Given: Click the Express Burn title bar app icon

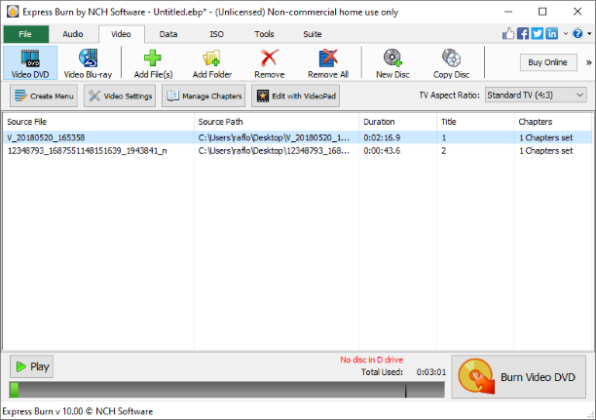Looking at the screenshot, I should (13, 12).
